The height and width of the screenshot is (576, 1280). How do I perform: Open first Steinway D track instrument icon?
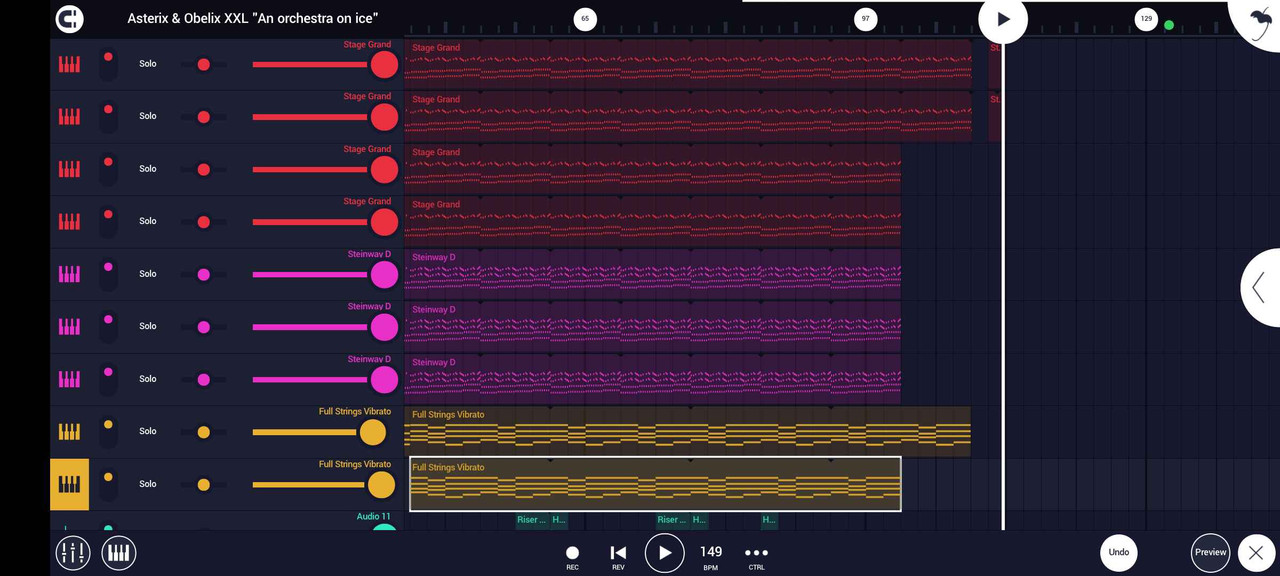tap(69, 274)
